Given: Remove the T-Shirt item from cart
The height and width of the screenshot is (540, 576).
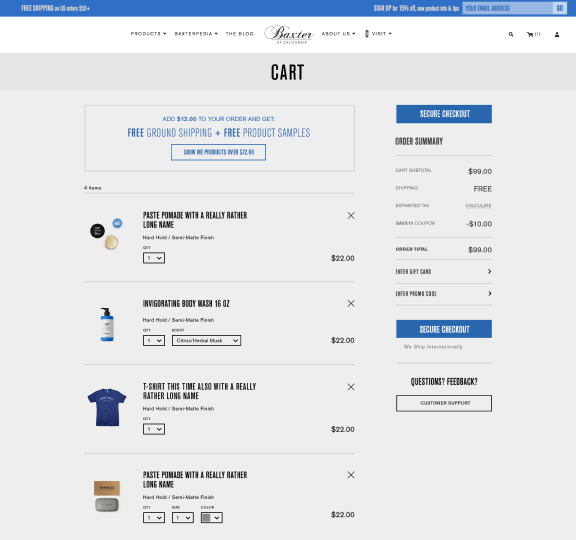Looking at the screenshot, I should [x=351, y=387].
